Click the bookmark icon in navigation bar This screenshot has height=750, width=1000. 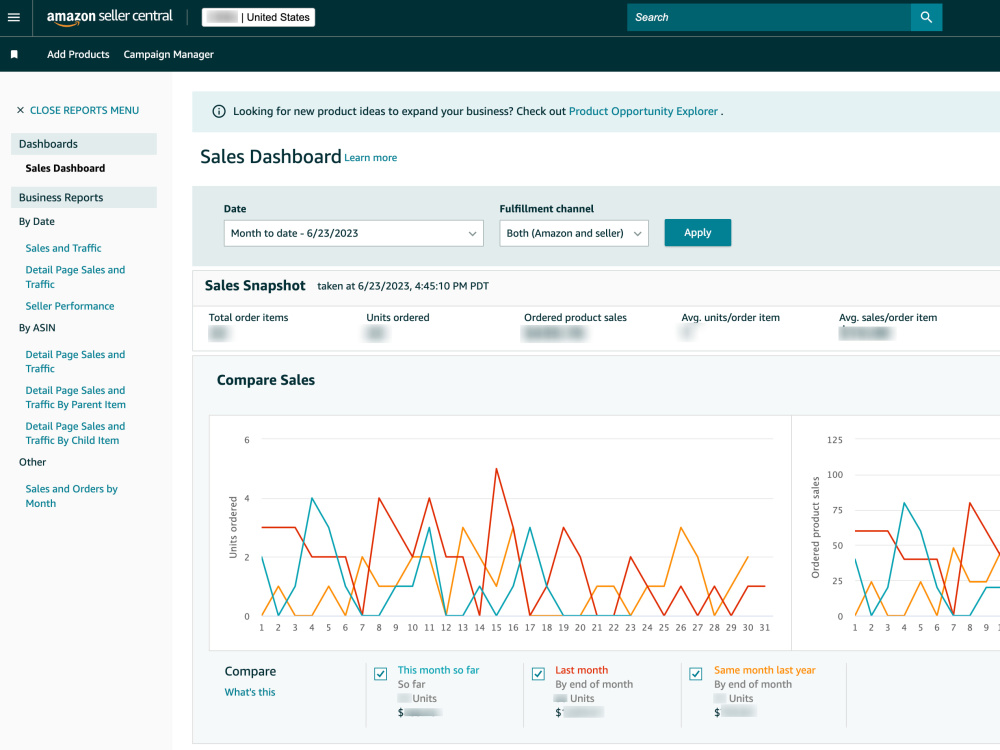click(x=14, y=54)
